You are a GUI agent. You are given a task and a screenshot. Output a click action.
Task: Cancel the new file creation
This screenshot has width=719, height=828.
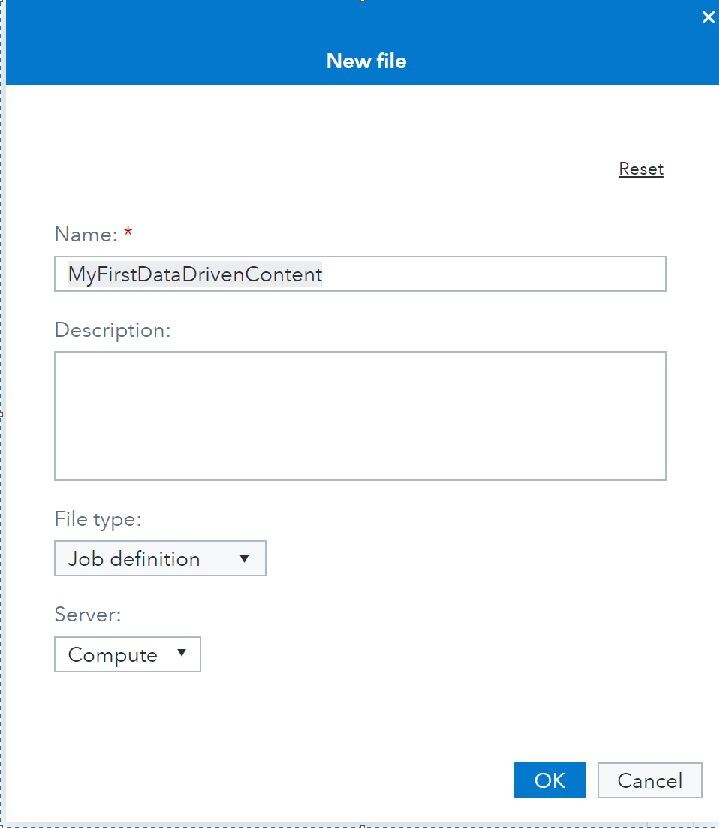coord(650,780)
